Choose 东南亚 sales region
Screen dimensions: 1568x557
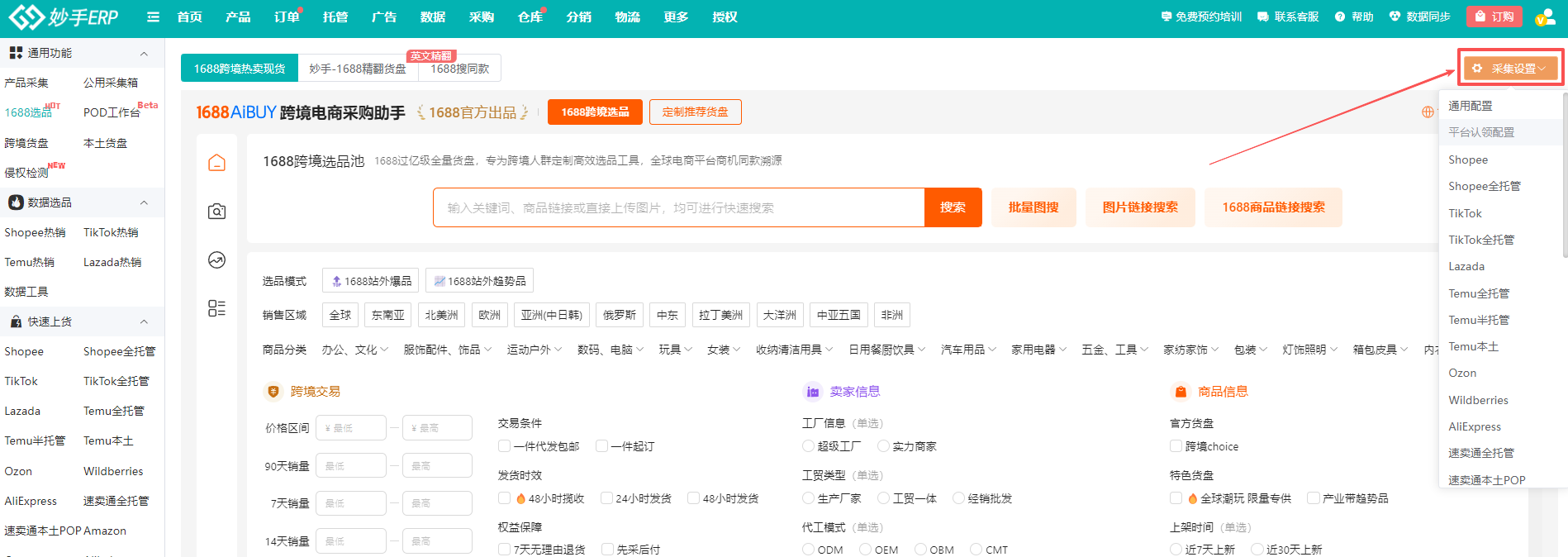[388, 315]
